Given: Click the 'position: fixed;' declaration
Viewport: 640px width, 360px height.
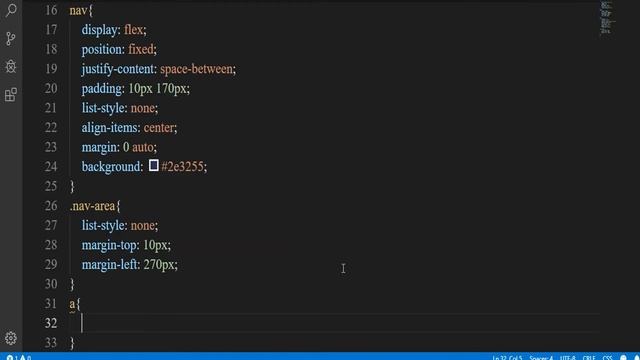Looking at the screenshot, I should tap(119, 49).
